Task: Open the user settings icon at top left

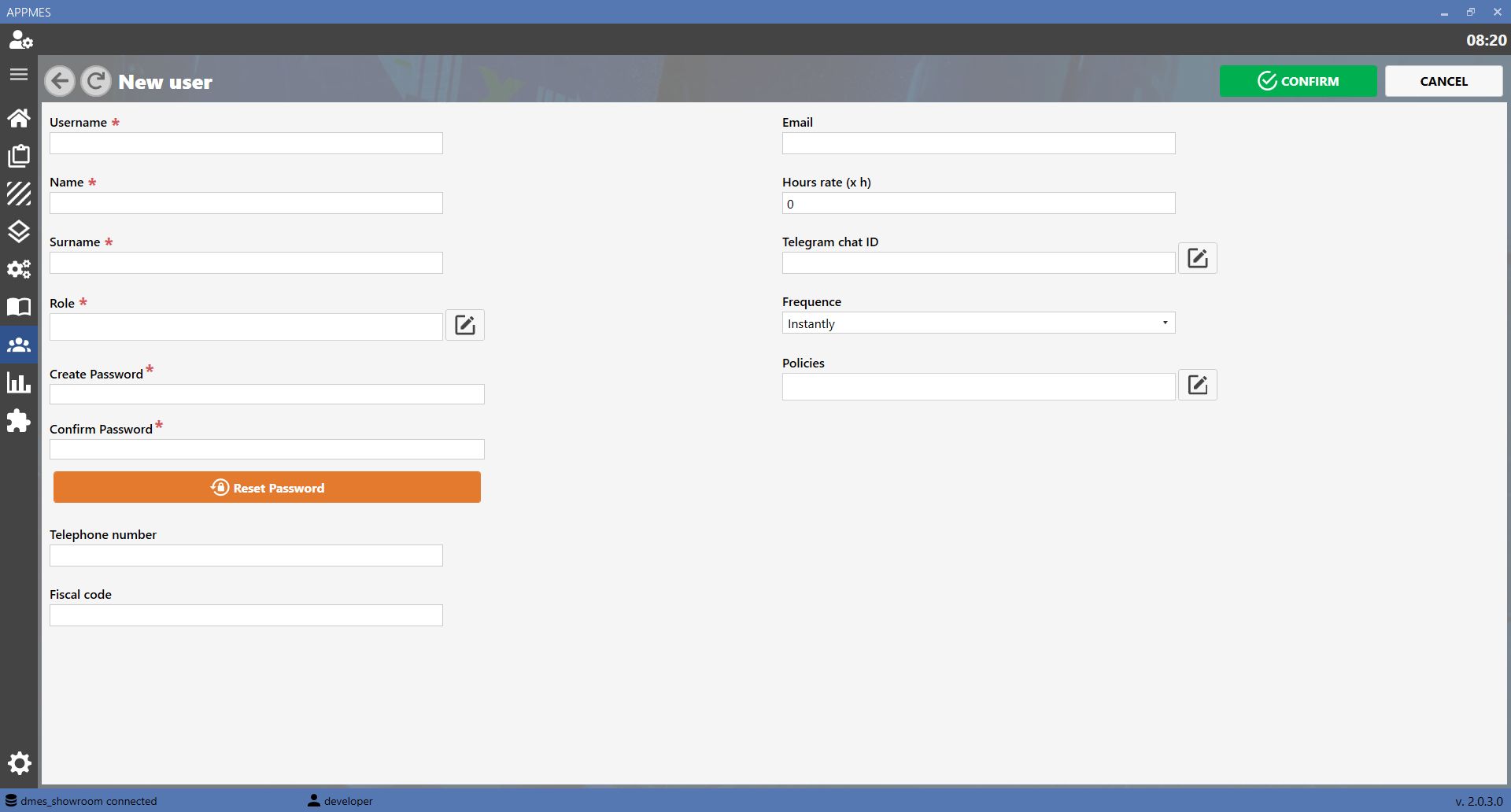Action: point(20,39)
